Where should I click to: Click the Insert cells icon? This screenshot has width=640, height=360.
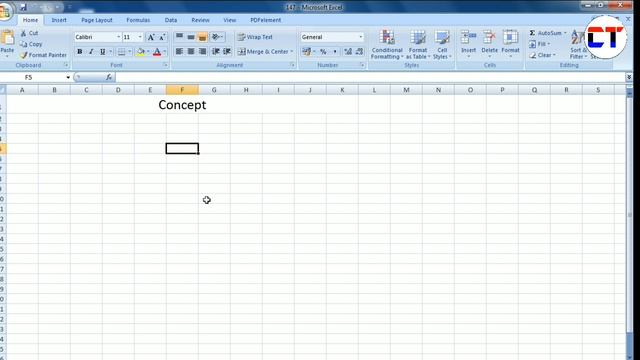click(x=468, y=38)
